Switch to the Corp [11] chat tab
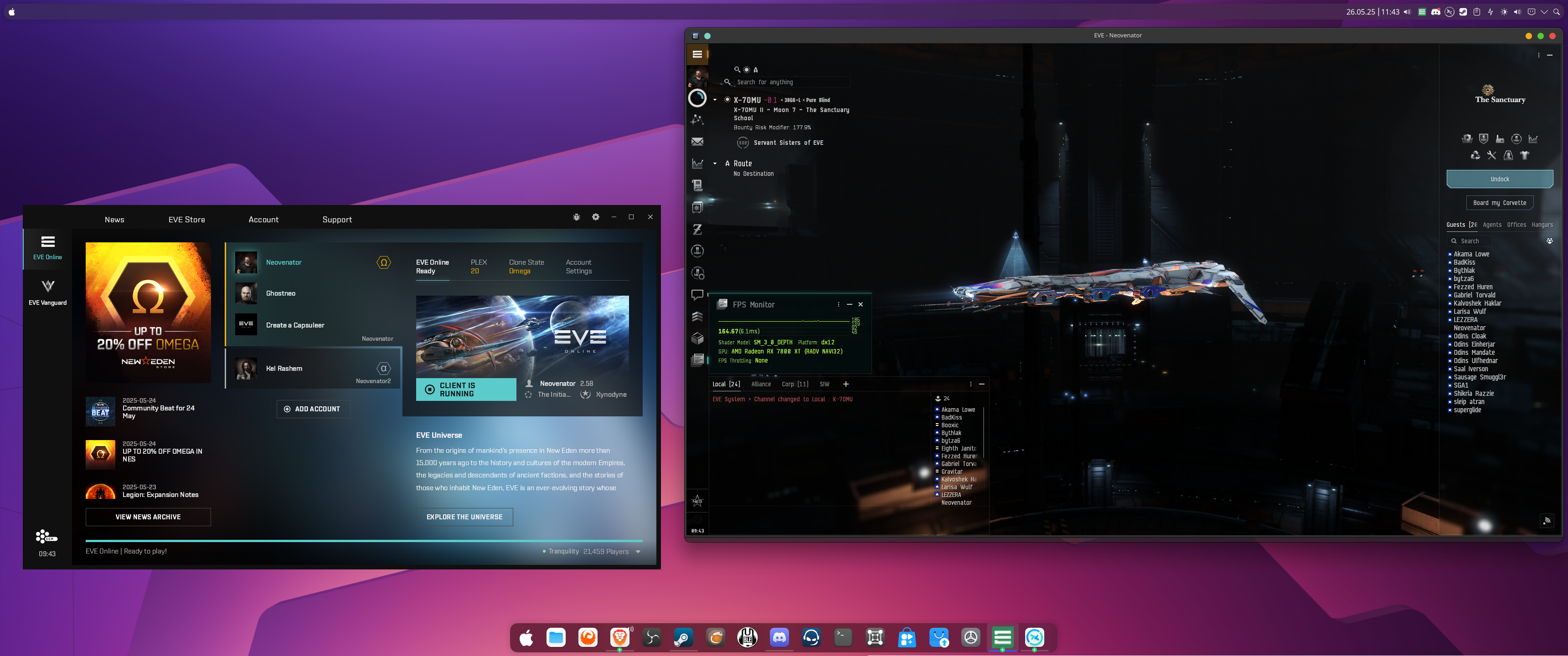 [795, 384]
